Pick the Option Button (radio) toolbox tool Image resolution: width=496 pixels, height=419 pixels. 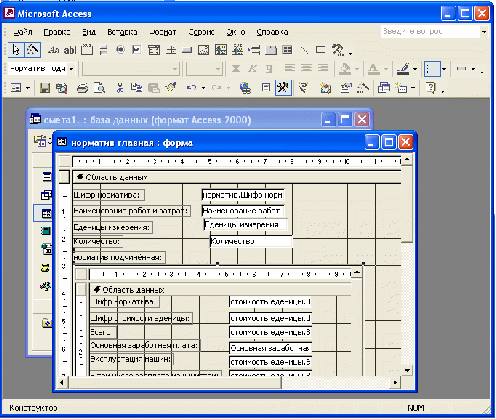click(120, 50)
